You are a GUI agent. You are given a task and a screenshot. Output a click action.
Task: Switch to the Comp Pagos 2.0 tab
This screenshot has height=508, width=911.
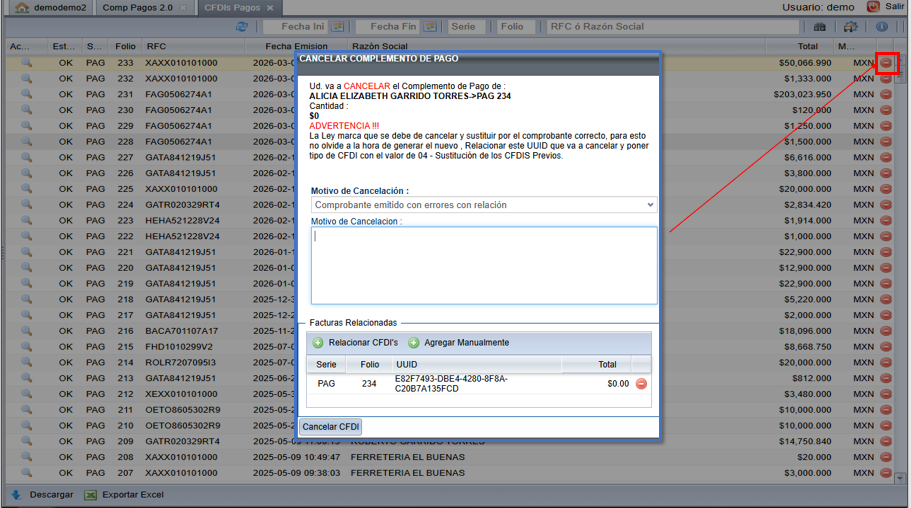click(137, 8)
